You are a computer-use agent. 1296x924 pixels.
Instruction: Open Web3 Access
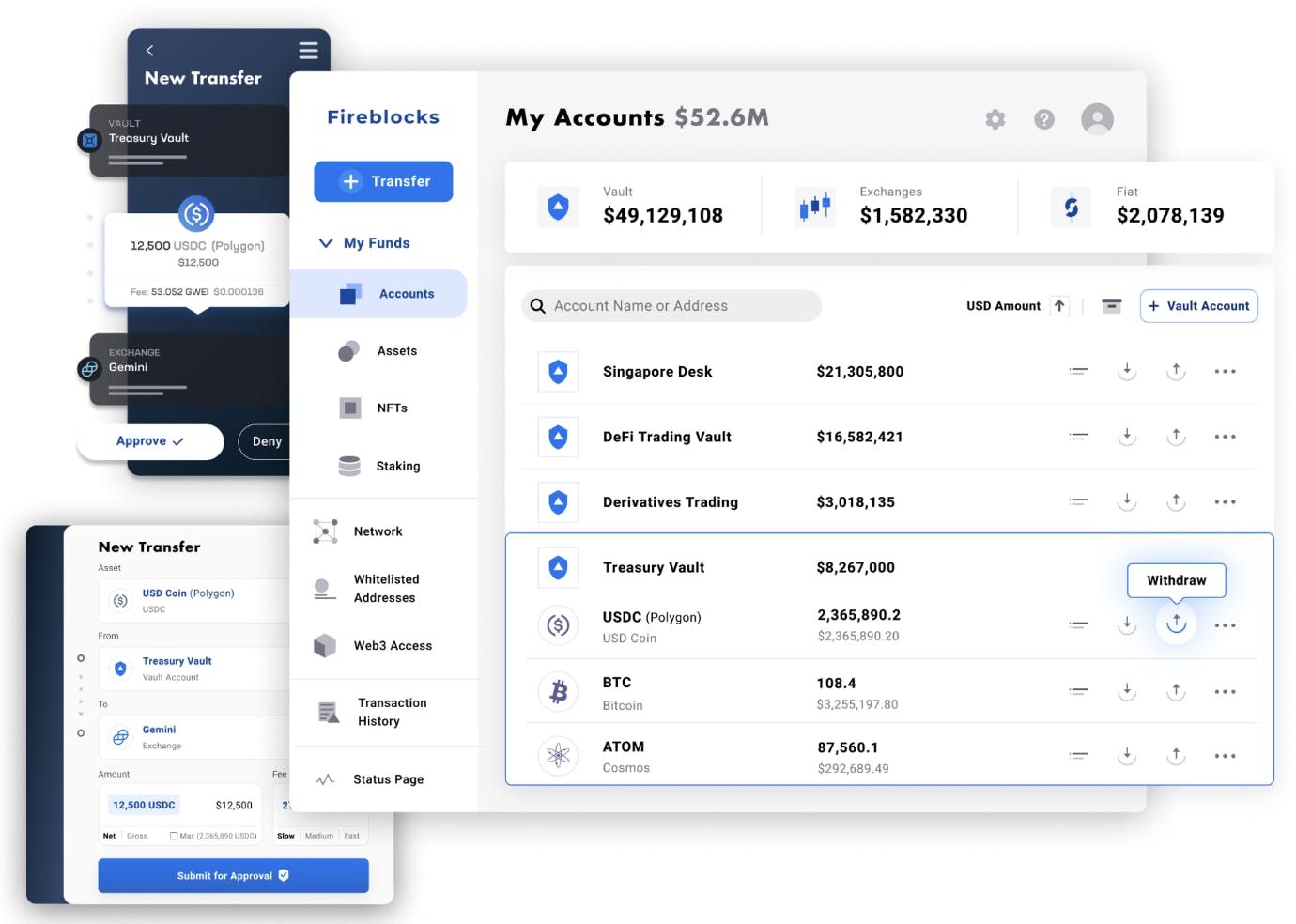coord(373,646)
